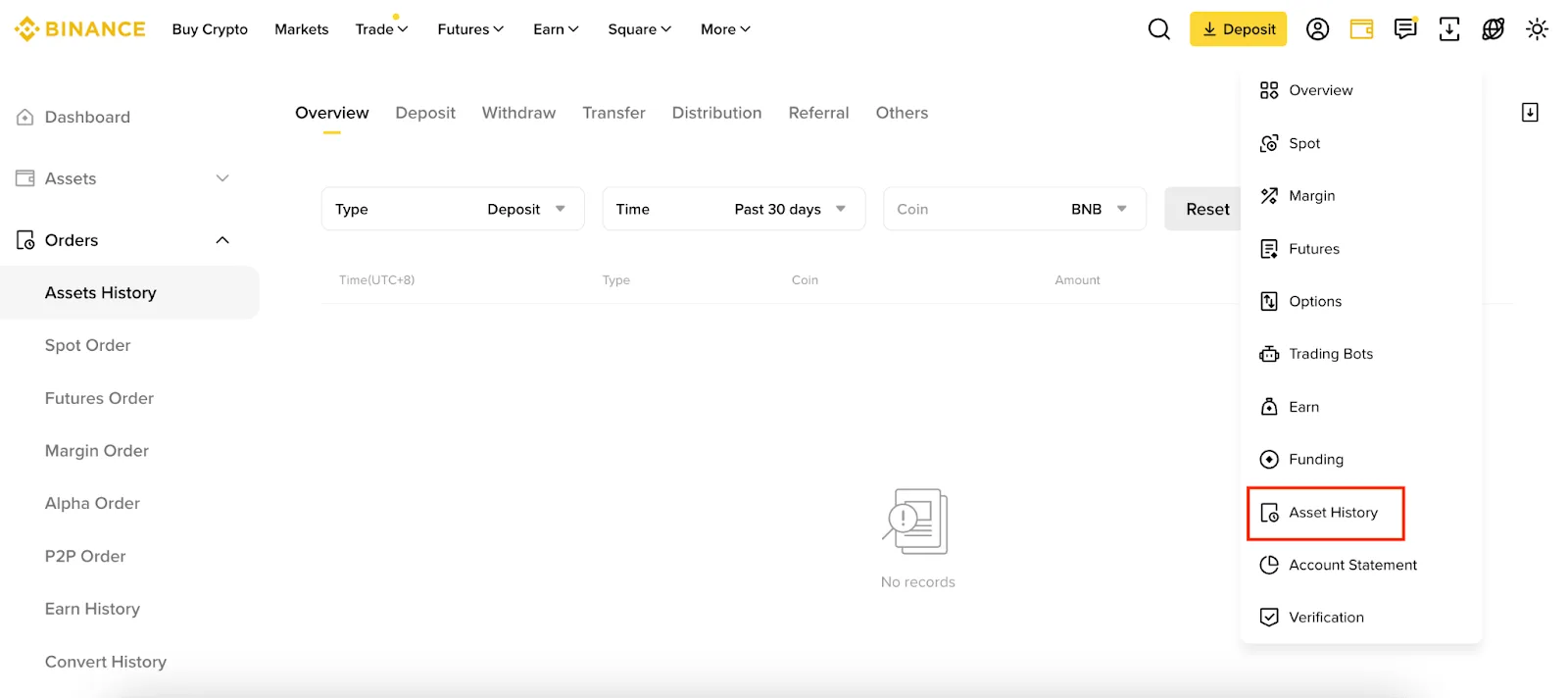Click the Funding circle icon
1568x698 pixels.
pos(1269,460)
